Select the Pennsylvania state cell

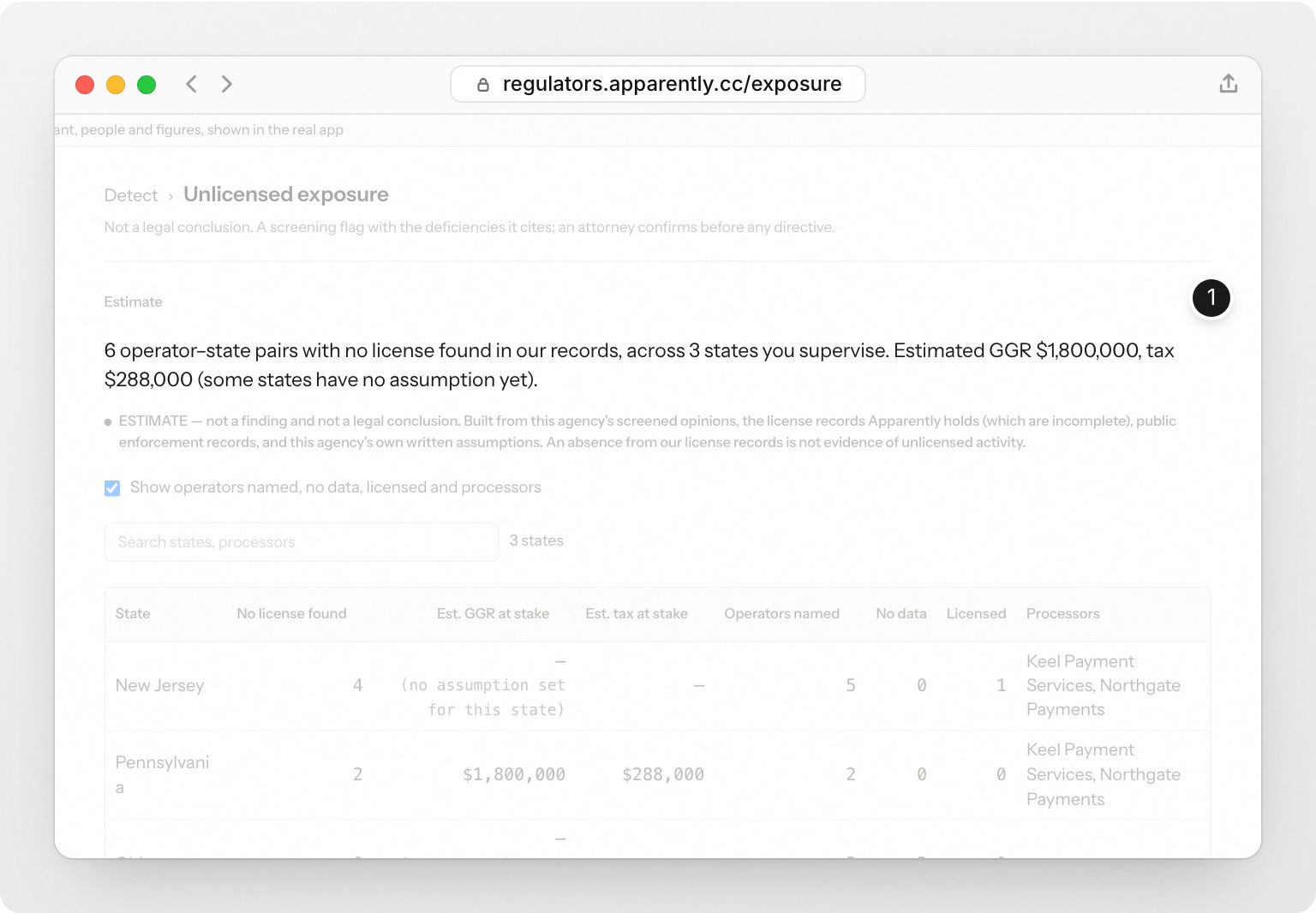(163, 774)
